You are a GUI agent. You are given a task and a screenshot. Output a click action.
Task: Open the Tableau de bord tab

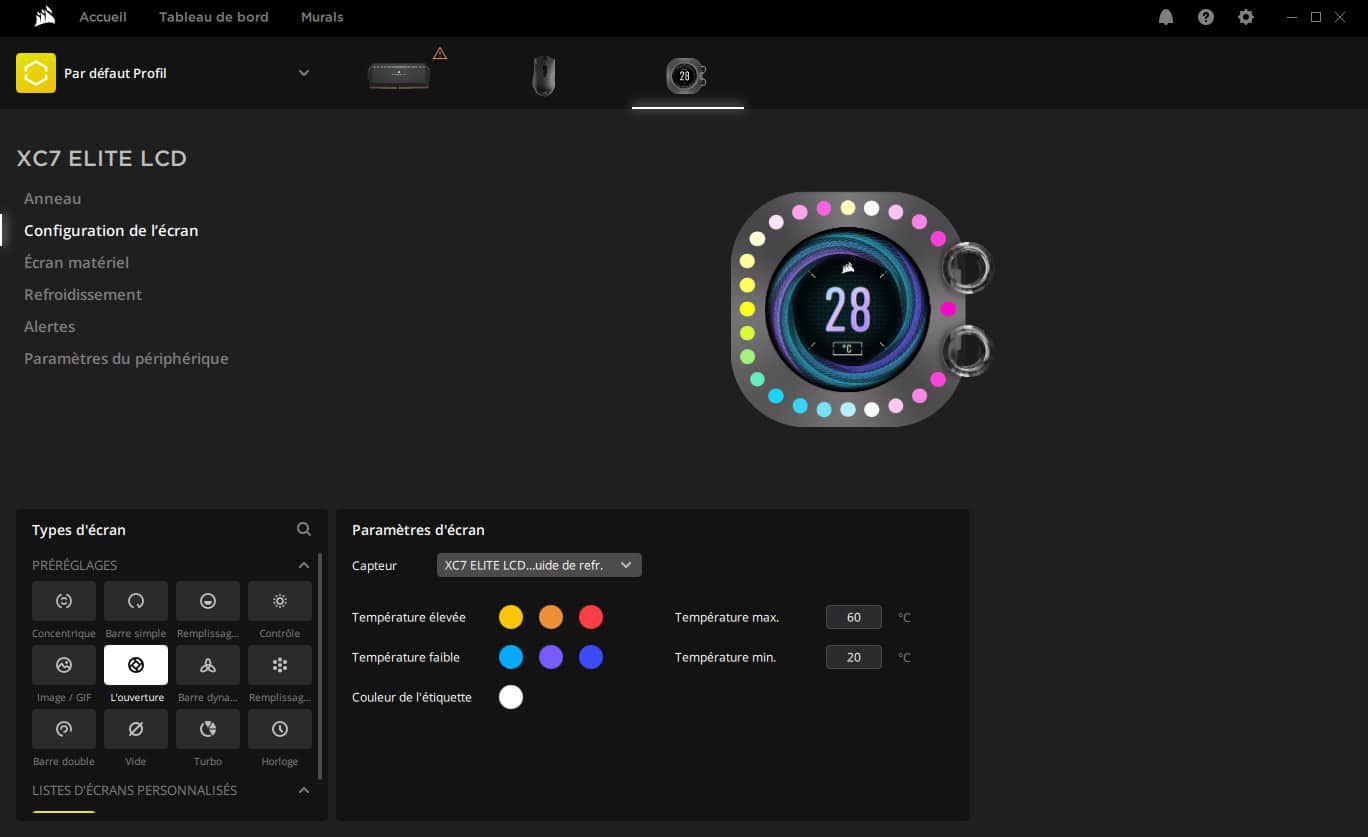pos(214,17)
